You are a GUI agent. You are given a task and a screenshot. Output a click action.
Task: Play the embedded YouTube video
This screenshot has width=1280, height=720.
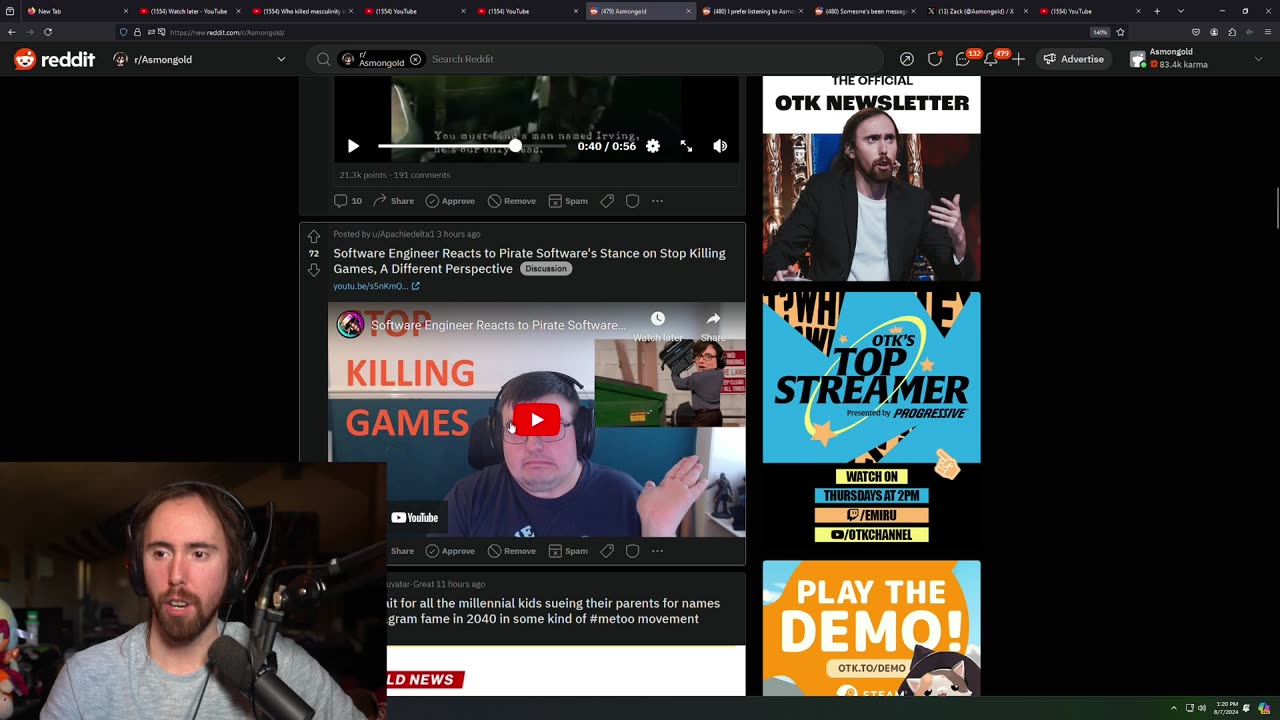(537, 420)
